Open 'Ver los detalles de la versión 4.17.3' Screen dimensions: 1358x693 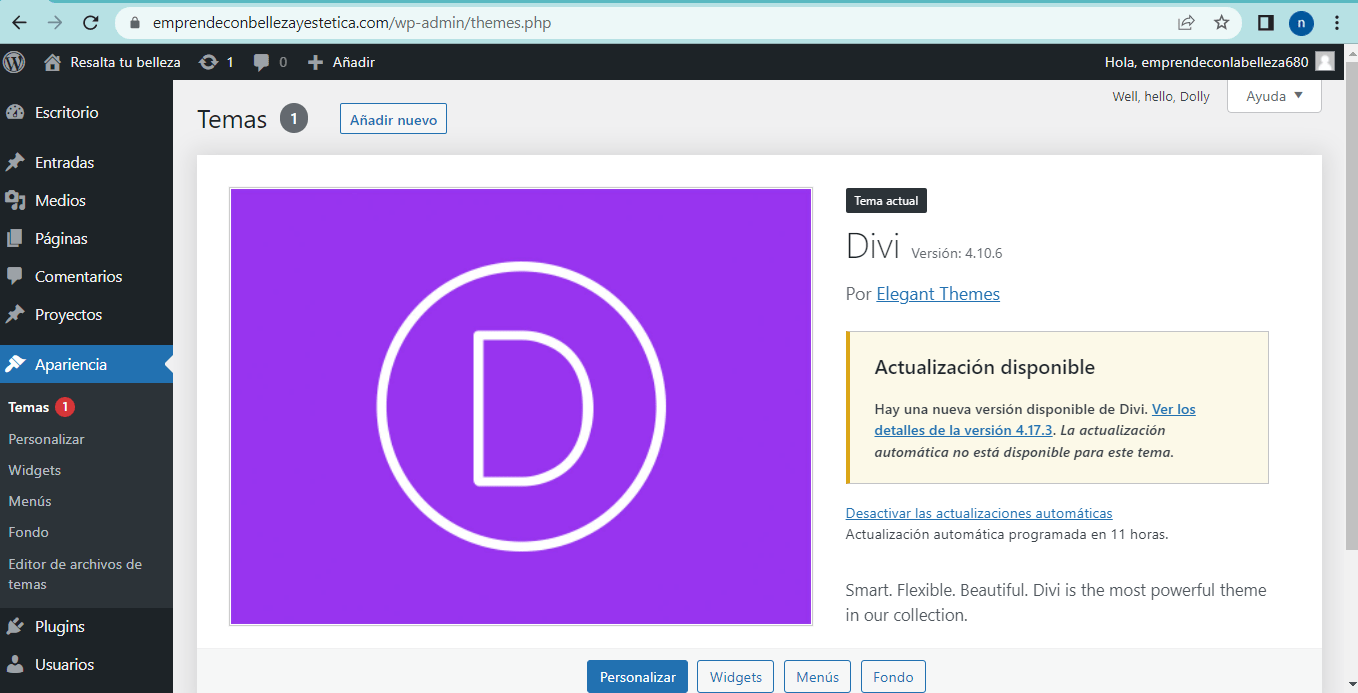click(x=1035, y=420)
